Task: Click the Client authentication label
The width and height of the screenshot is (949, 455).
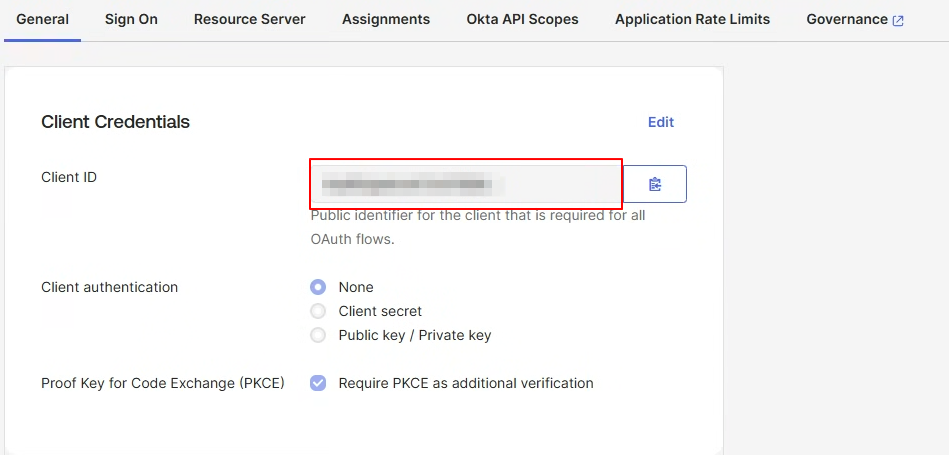Action: [x=110, y=287]
